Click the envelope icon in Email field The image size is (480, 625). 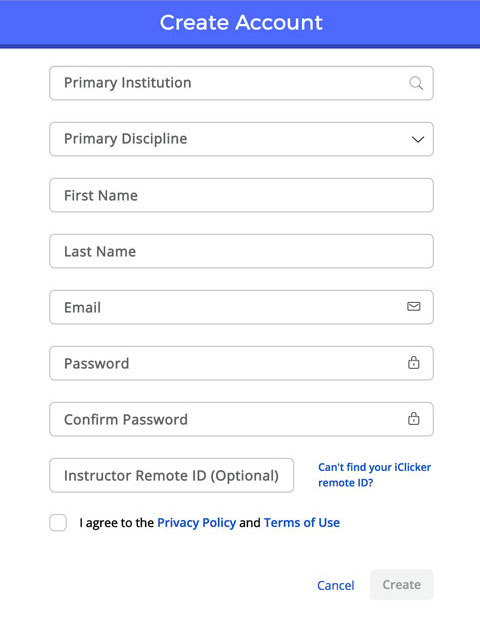(x=413, y=306)
